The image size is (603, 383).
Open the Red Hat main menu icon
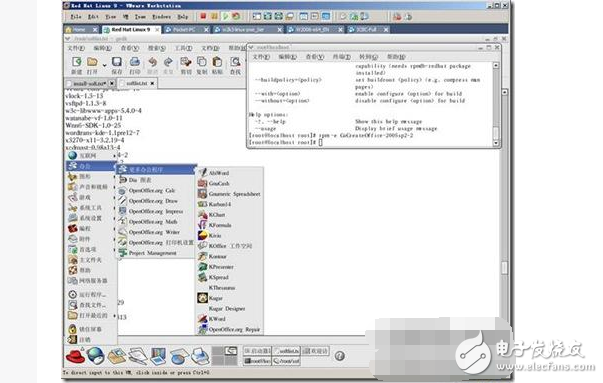(x=75, y=356)
